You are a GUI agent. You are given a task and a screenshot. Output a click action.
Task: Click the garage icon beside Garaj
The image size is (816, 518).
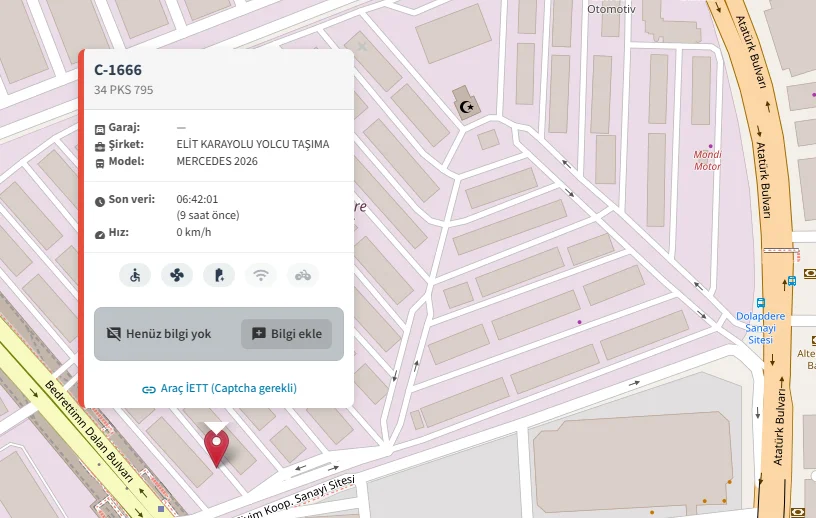point(100,128)
